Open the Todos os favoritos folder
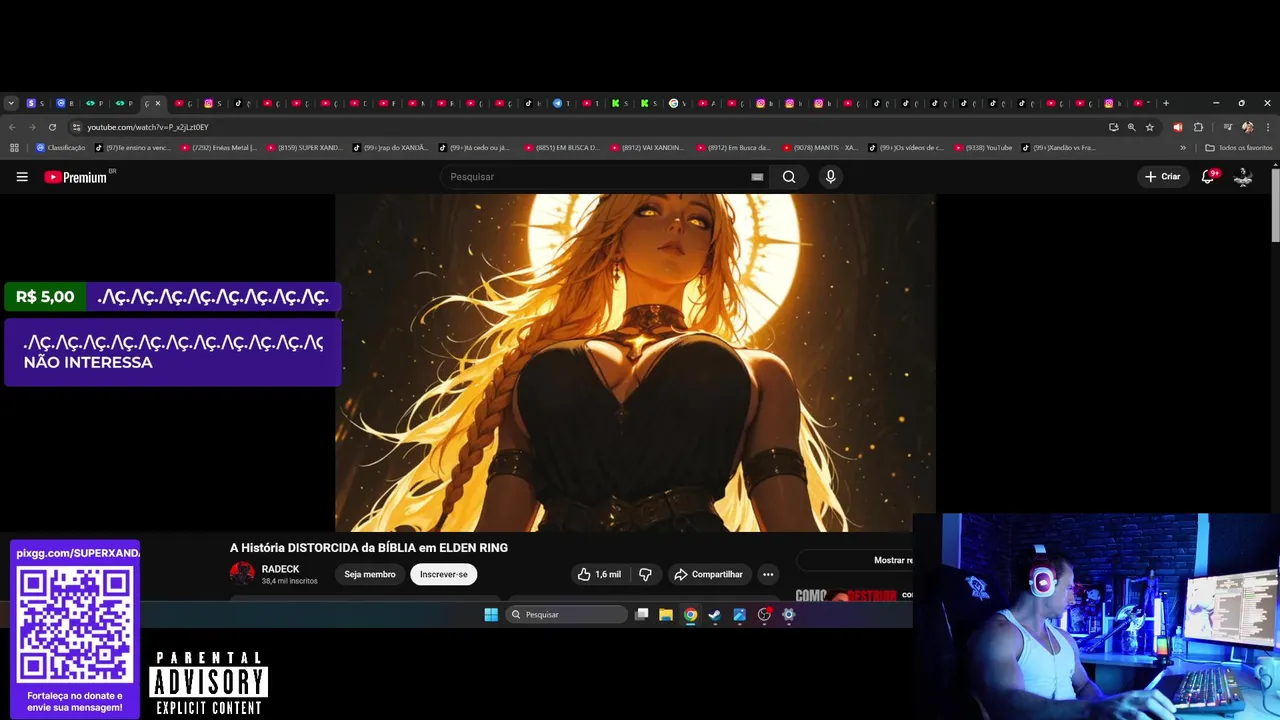This screenshot has width=1280, height=720. [1238, 148]
